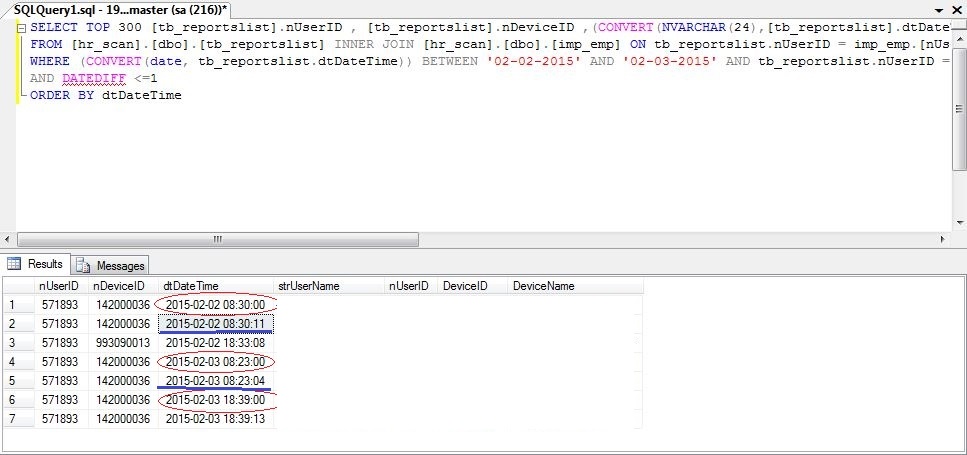The height and width of the screenshot is (455, 967).
Task: Click cell 2015-02-02 08:30:00
Action: pyautogui.click(x=216, y=305)
